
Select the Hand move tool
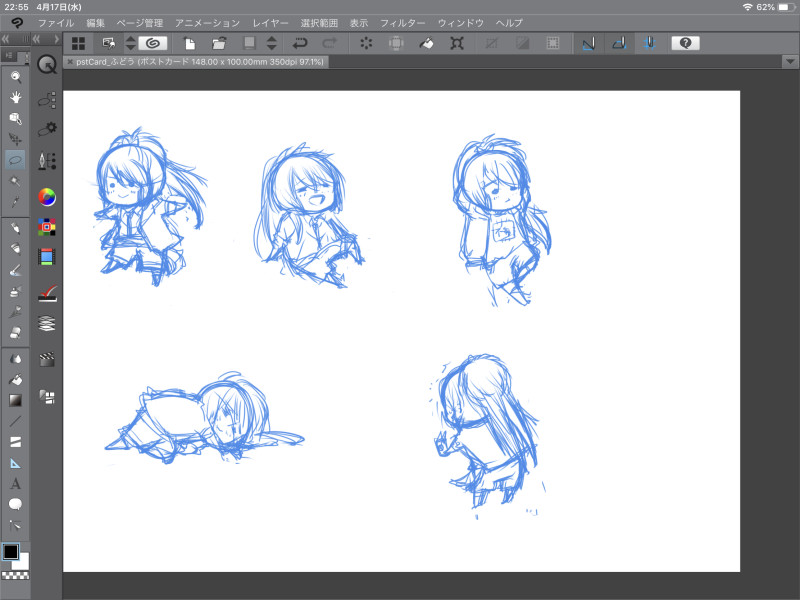click(x=16, y=97)
